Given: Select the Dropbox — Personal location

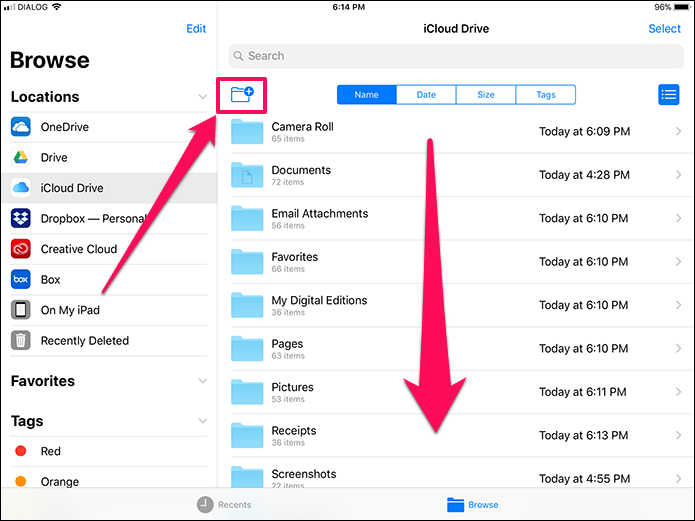Looking at the screenshot, I should (109, 219).
